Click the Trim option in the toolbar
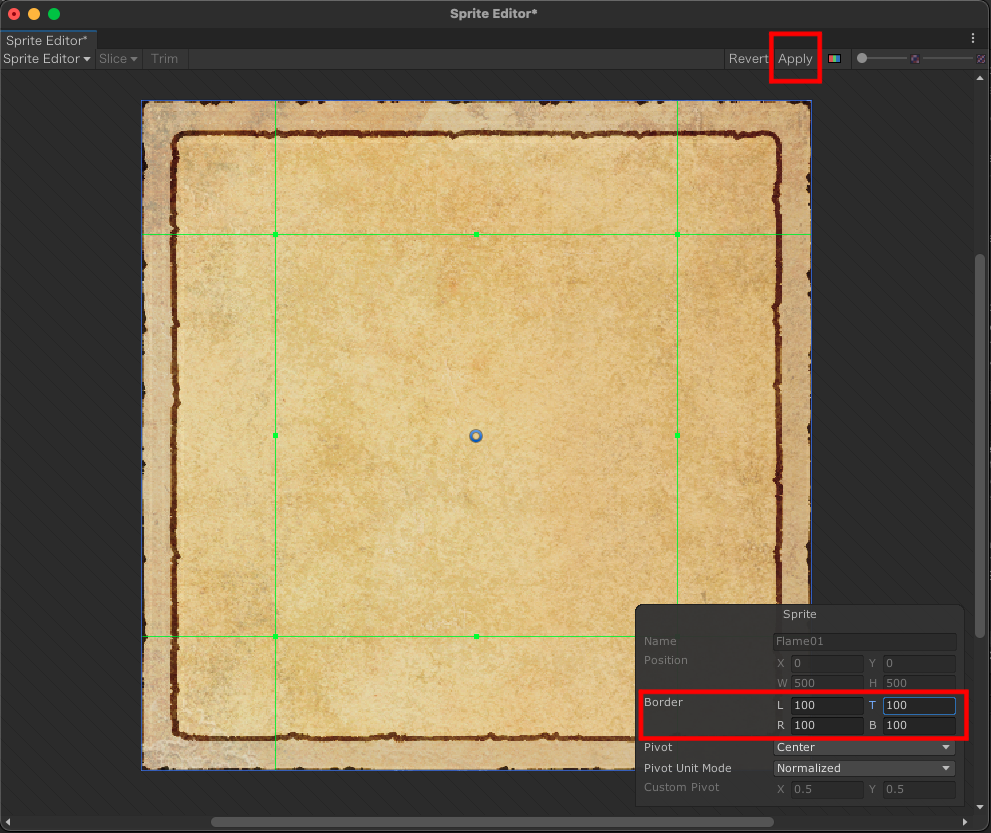This screenshot has height=833, width=991. point(164,59)
